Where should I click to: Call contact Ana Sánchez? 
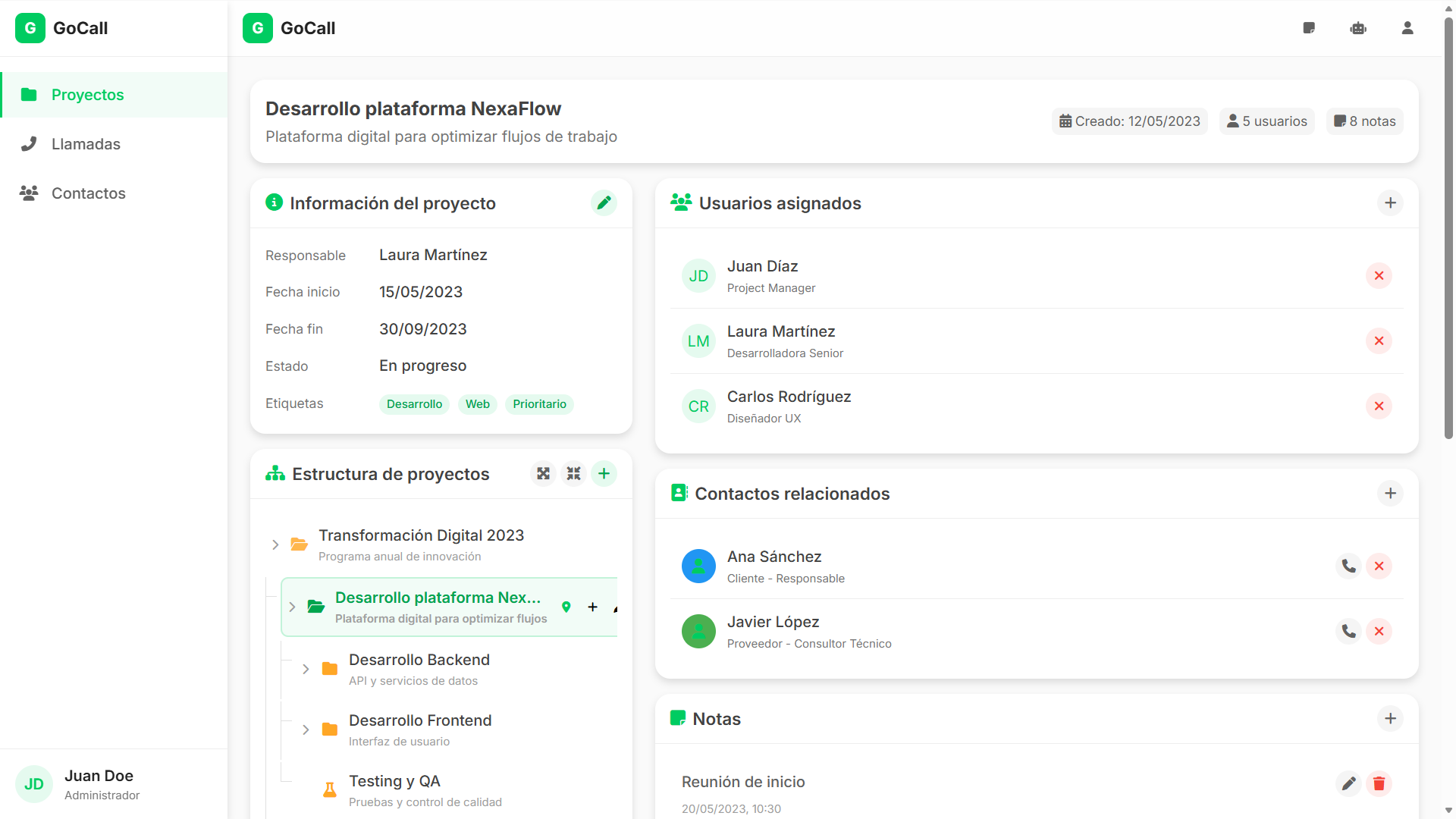tap(1348, 566)
